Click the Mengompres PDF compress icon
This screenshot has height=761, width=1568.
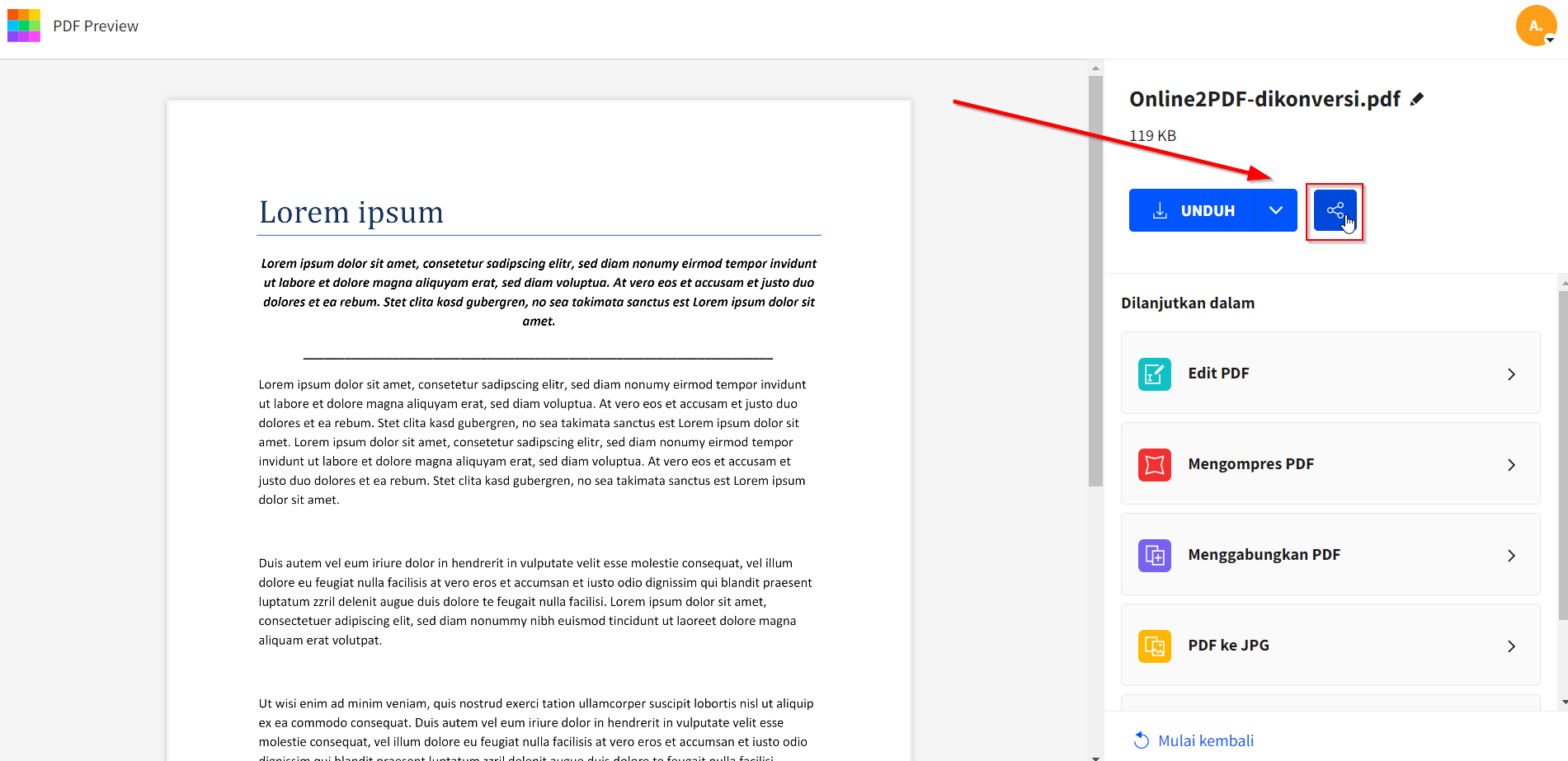(1155, 464)
